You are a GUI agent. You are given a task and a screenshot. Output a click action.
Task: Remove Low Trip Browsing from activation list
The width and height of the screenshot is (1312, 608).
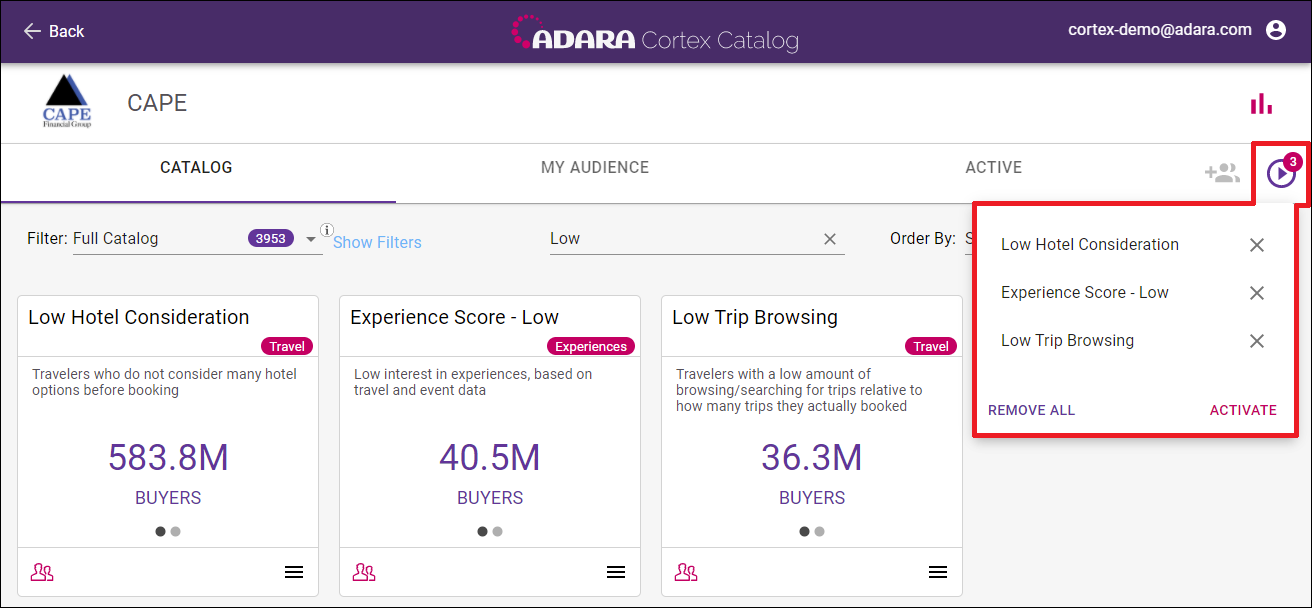point(1257,341)
